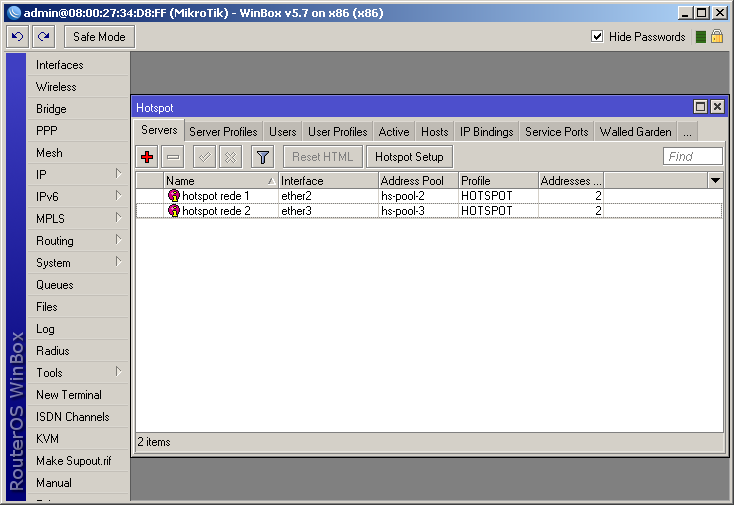
Task: Click the Reset HTML button
Action: tap(323, 157)
